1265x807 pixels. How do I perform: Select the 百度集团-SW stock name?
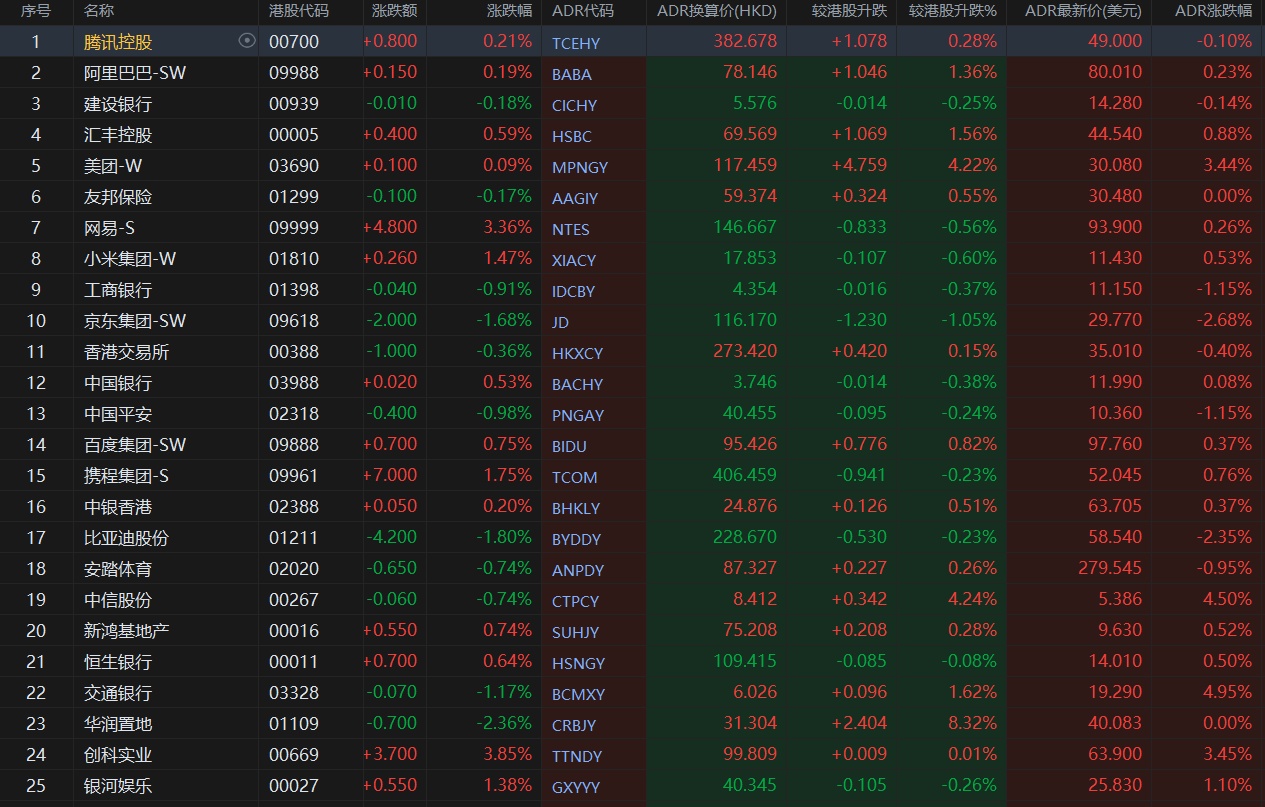click(x=135, y=445)
